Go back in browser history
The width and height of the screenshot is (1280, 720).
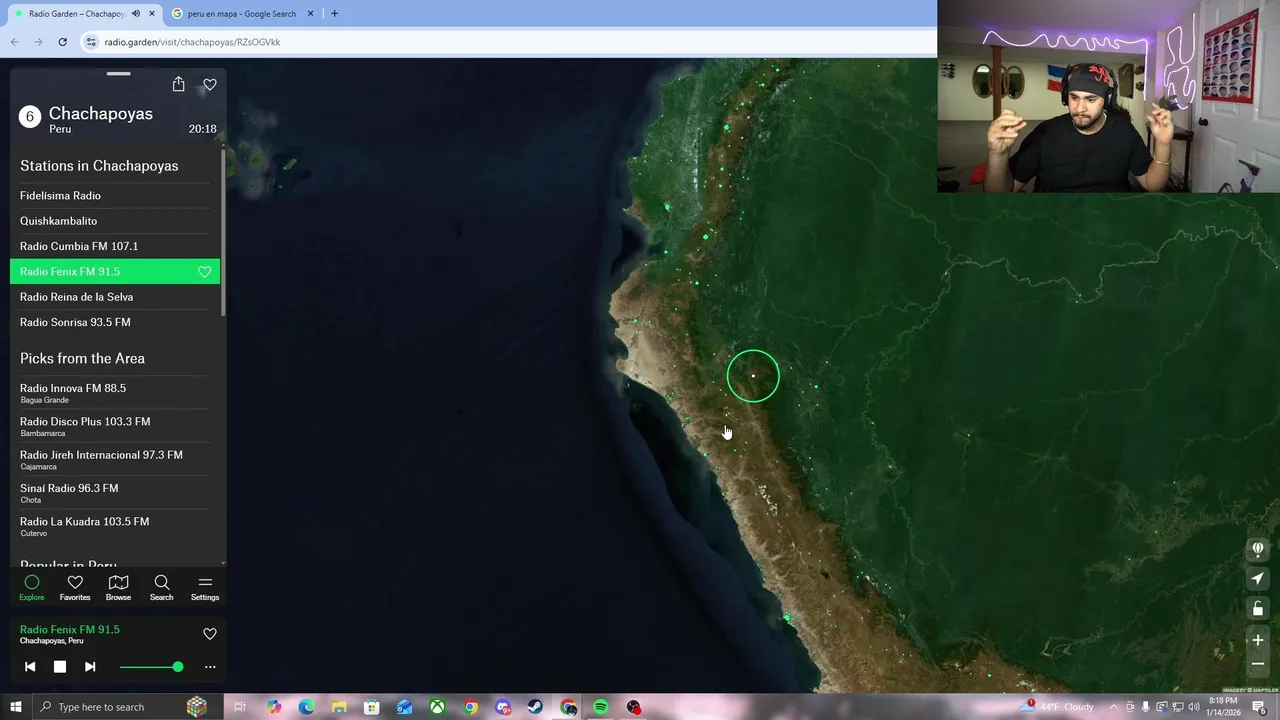tap(15, 42)
